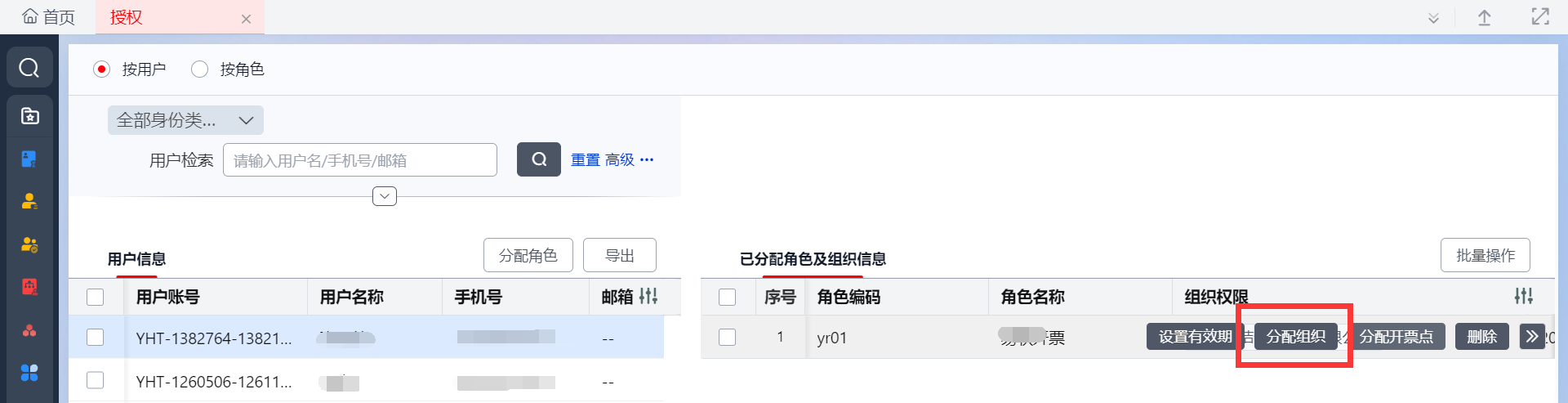The width and height of the screenshot is (1568, 403).
Task: Click the dark search button beside 用户检索
Action: tap(538, 159)
